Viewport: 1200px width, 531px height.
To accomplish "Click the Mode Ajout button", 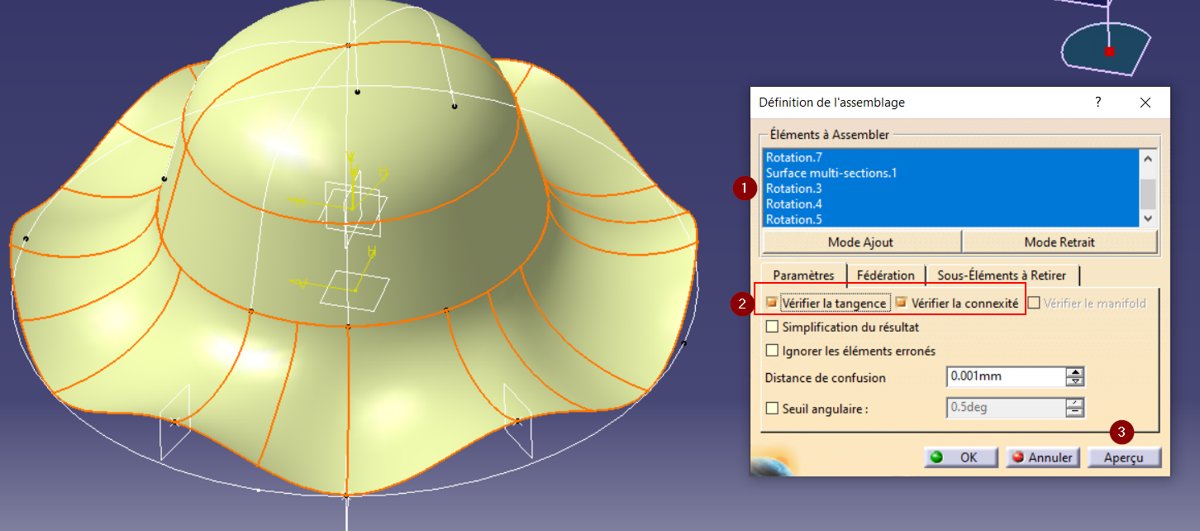I will (861, 242).
